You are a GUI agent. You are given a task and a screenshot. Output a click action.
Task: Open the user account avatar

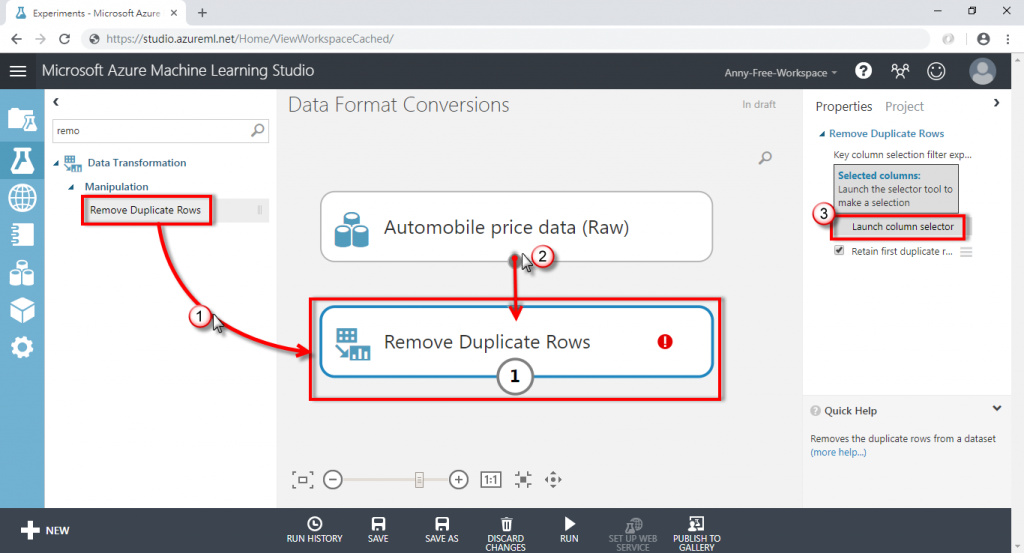[x=982, y=71]
